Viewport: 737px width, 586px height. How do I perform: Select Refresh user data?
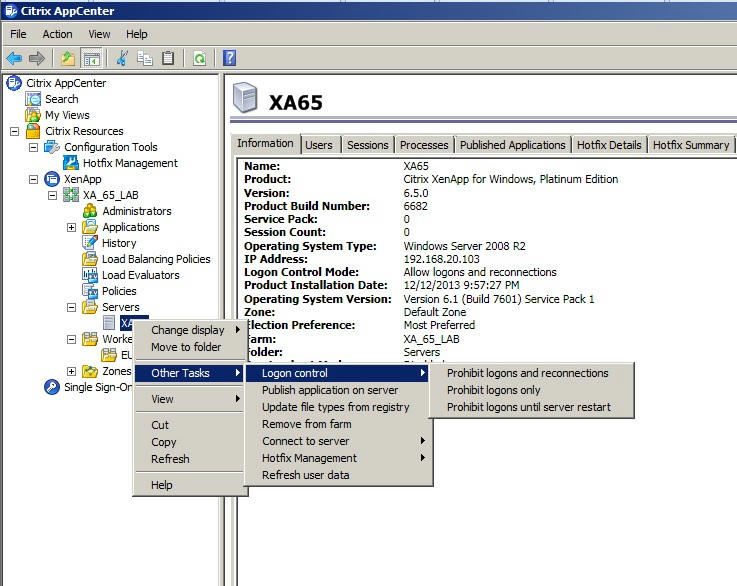tap(337, 475)
